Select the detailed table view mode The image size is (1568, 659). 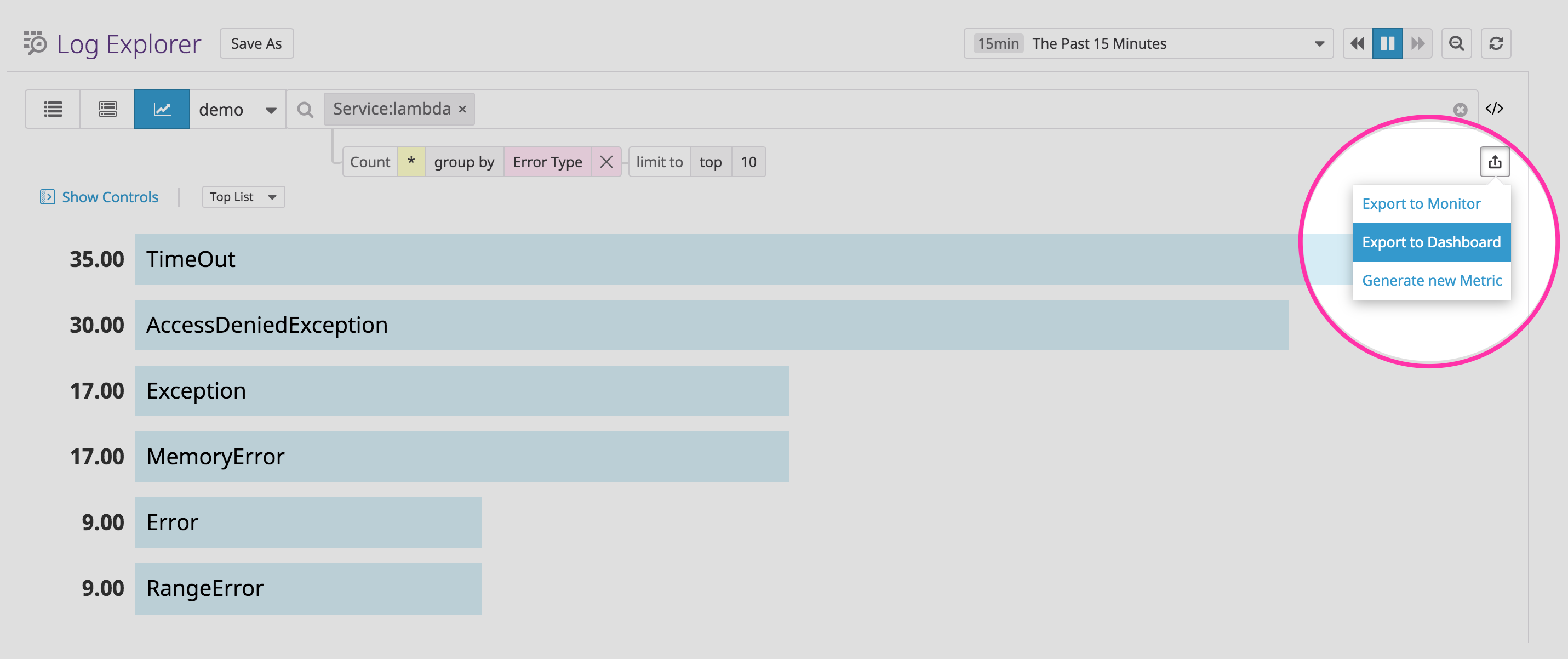click(107, 109)
